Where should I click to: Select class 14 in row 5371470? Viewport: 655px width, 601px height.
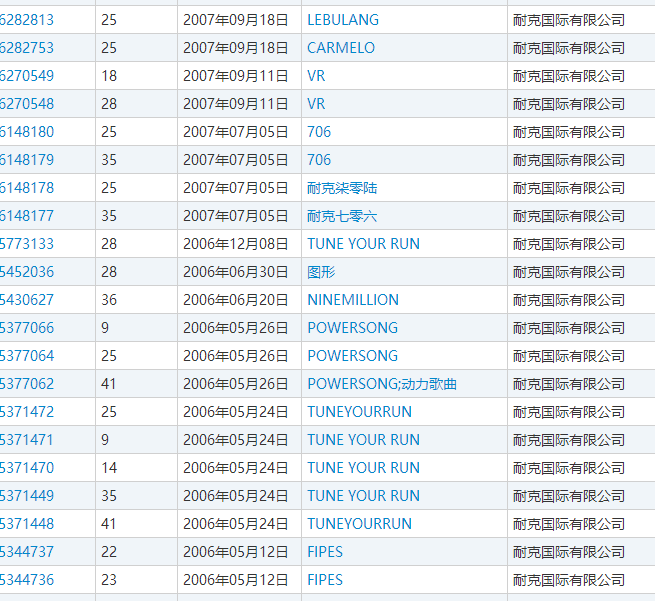click(109, 468)
